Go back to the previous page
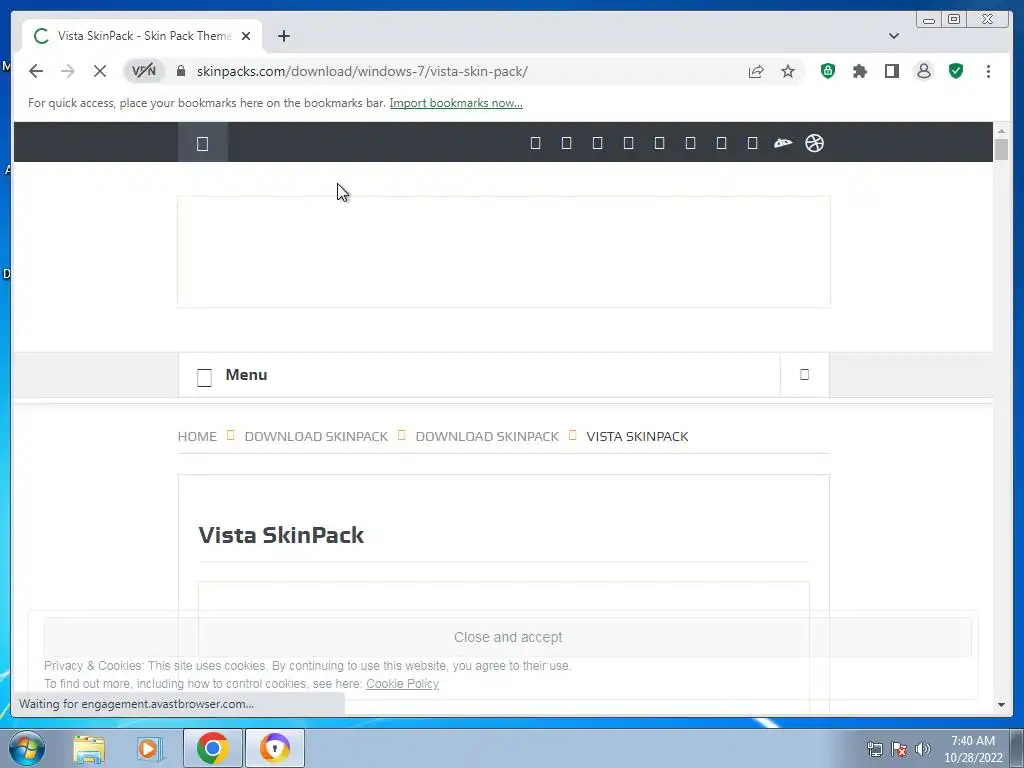Viewport: 1024px width, 768px height. pyautogui.click(x=36, y=71)
